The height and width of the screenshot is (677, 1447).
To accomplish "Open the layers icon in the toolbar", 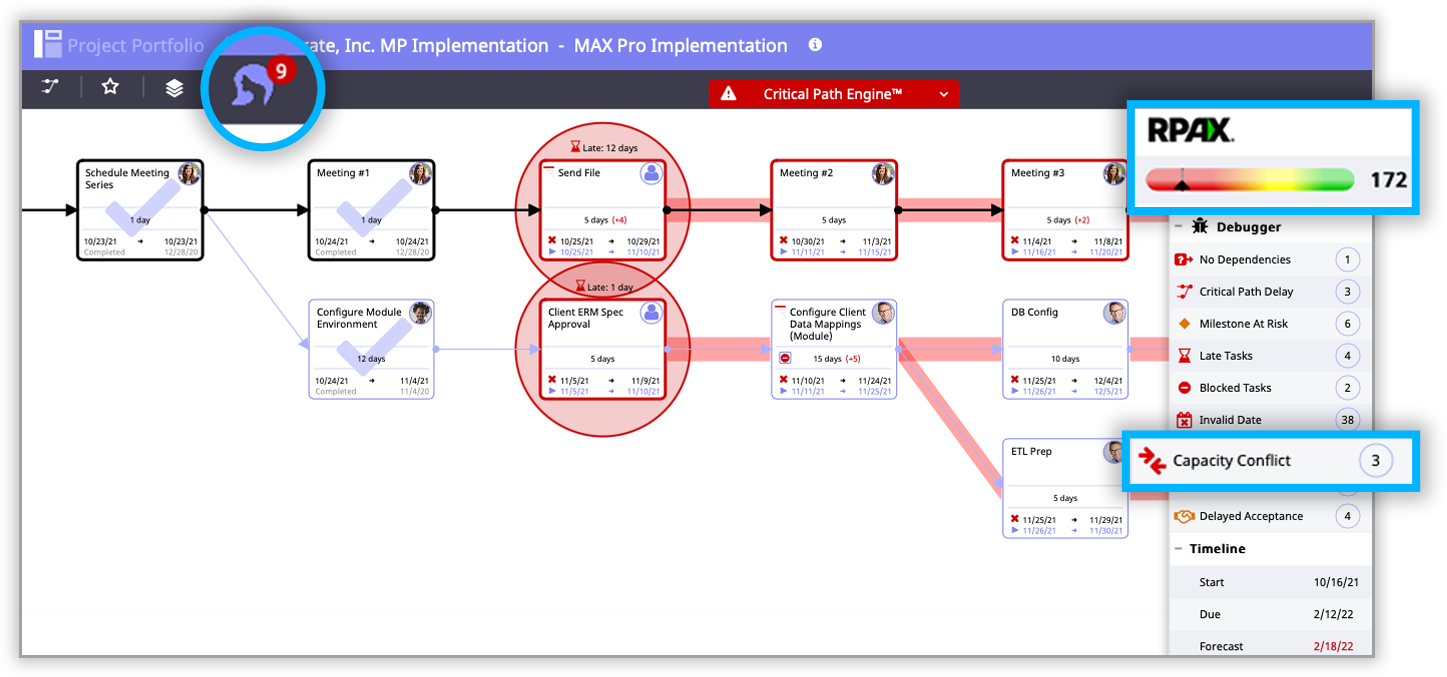I will point(173,88).
